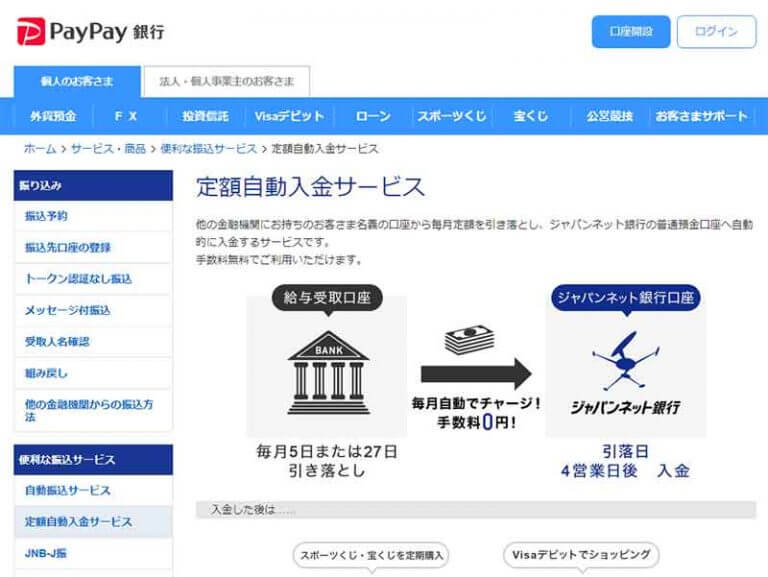Open トークン認証なし振込 sidebar link

[x=93, y=279]
